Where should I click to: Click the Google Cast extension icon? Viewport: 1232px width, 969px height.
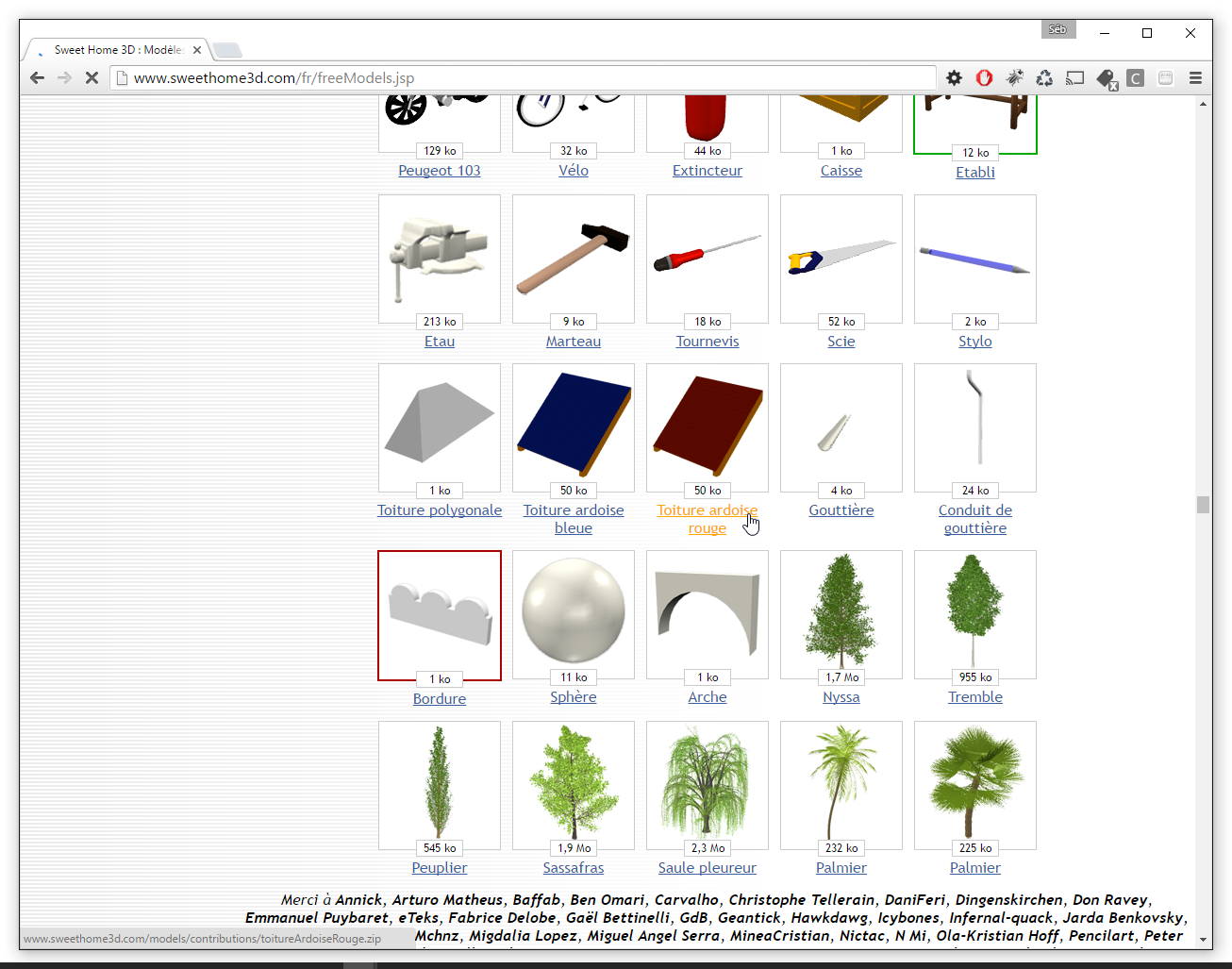tap(1074, 78)
